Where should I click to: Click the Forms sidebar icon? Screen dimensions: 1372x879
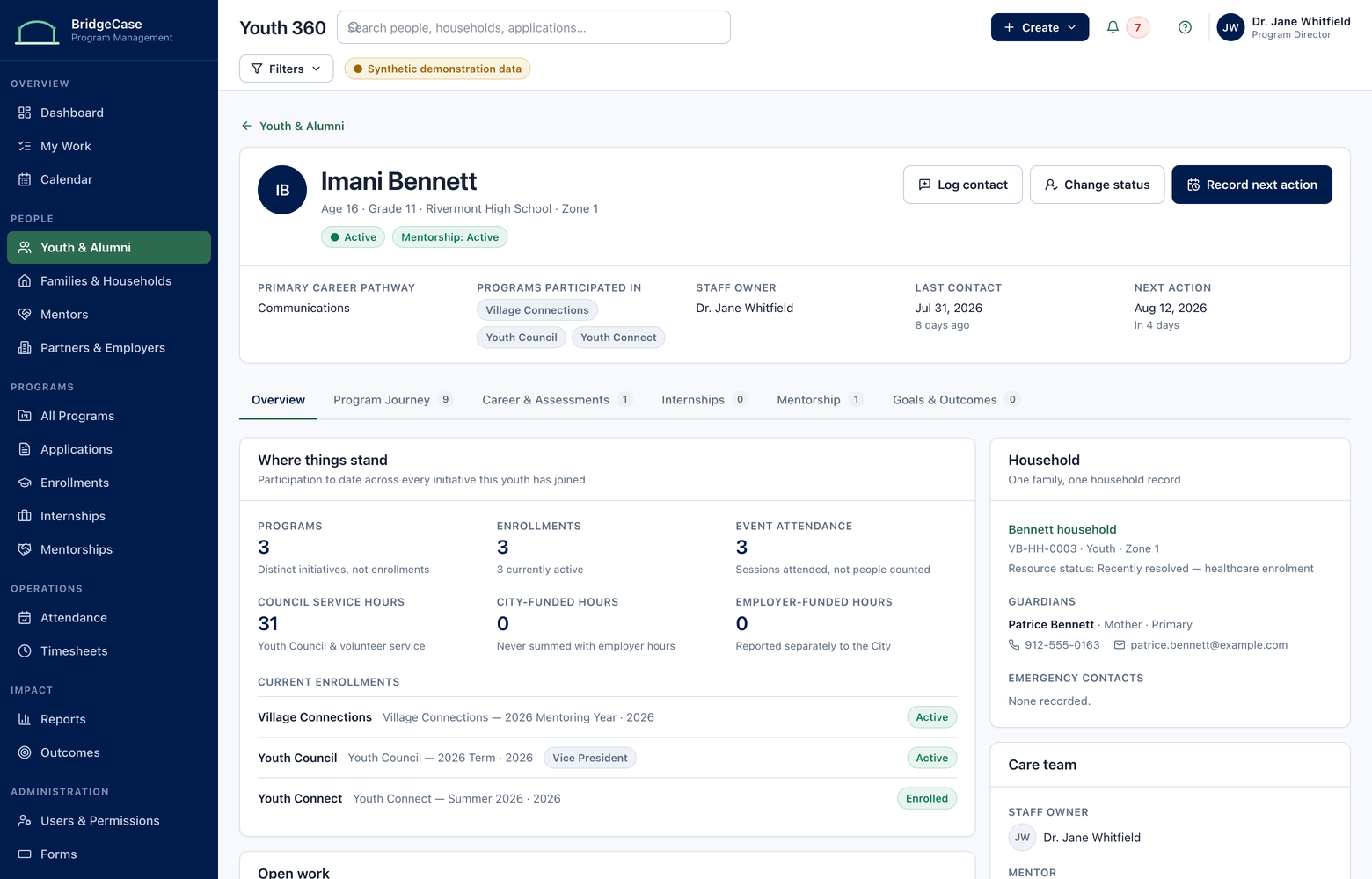click(x=25, y=854)
